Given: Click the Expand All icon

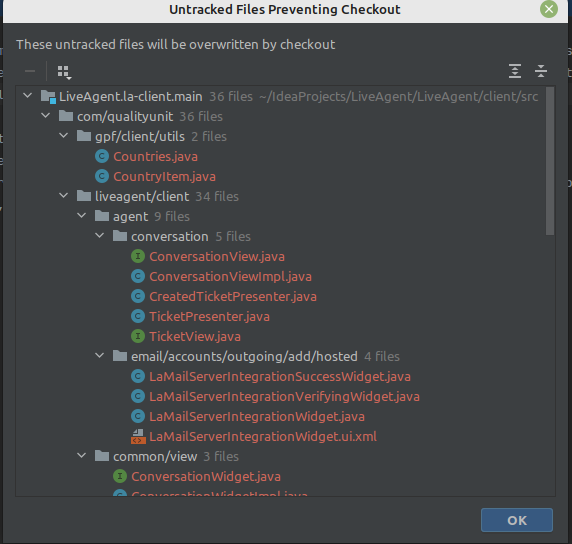Looking at the screenshot, I should click(515, 71).
